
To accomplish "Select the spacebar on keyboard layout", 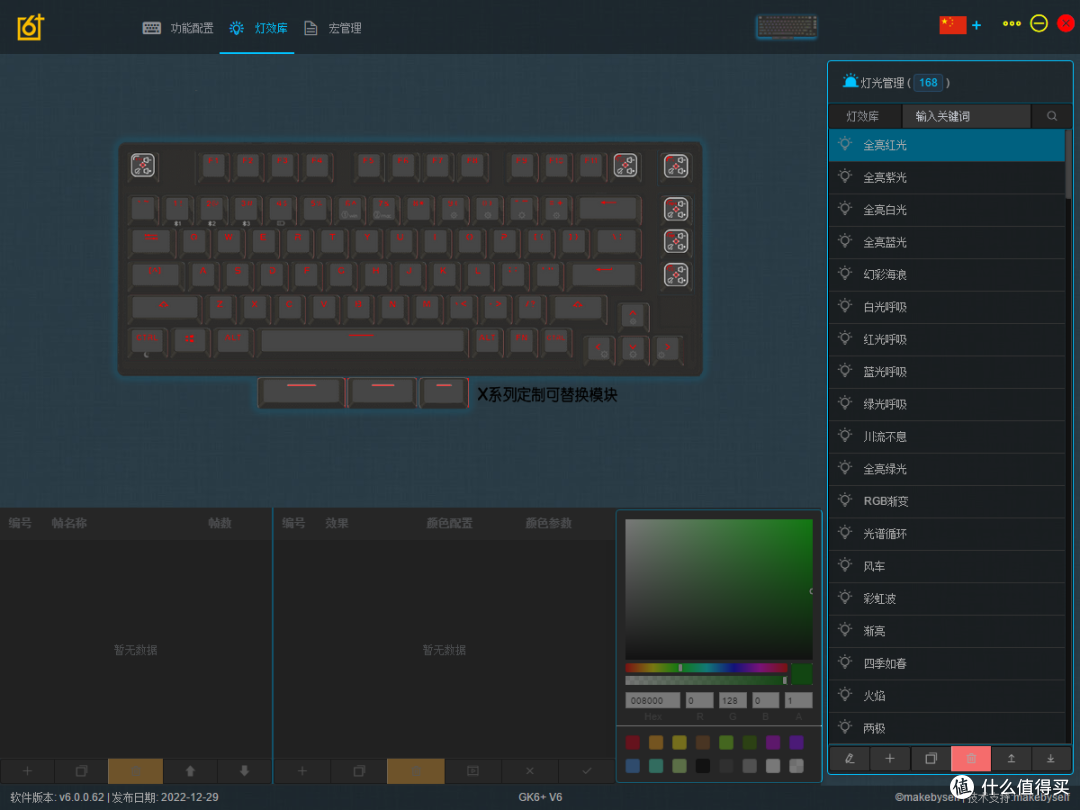I will coord(362,341).
